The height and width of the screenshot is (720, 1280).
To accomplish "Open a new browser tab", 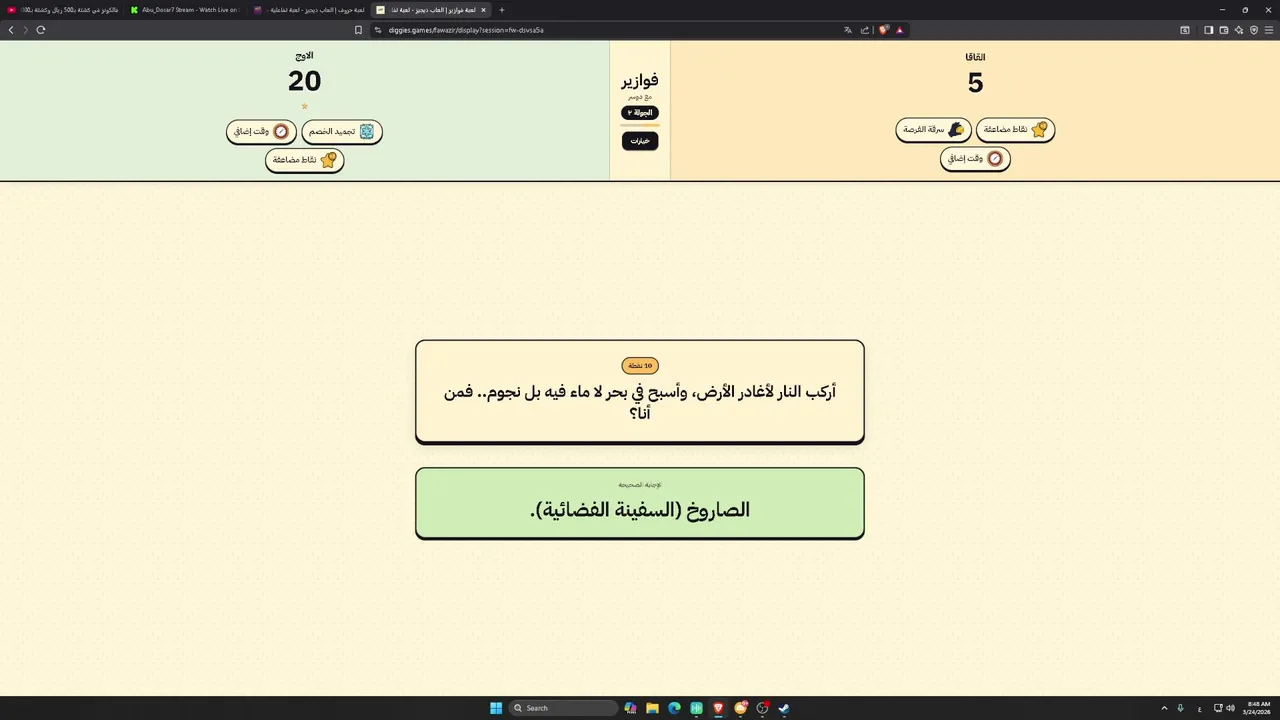I will (502, 10).
